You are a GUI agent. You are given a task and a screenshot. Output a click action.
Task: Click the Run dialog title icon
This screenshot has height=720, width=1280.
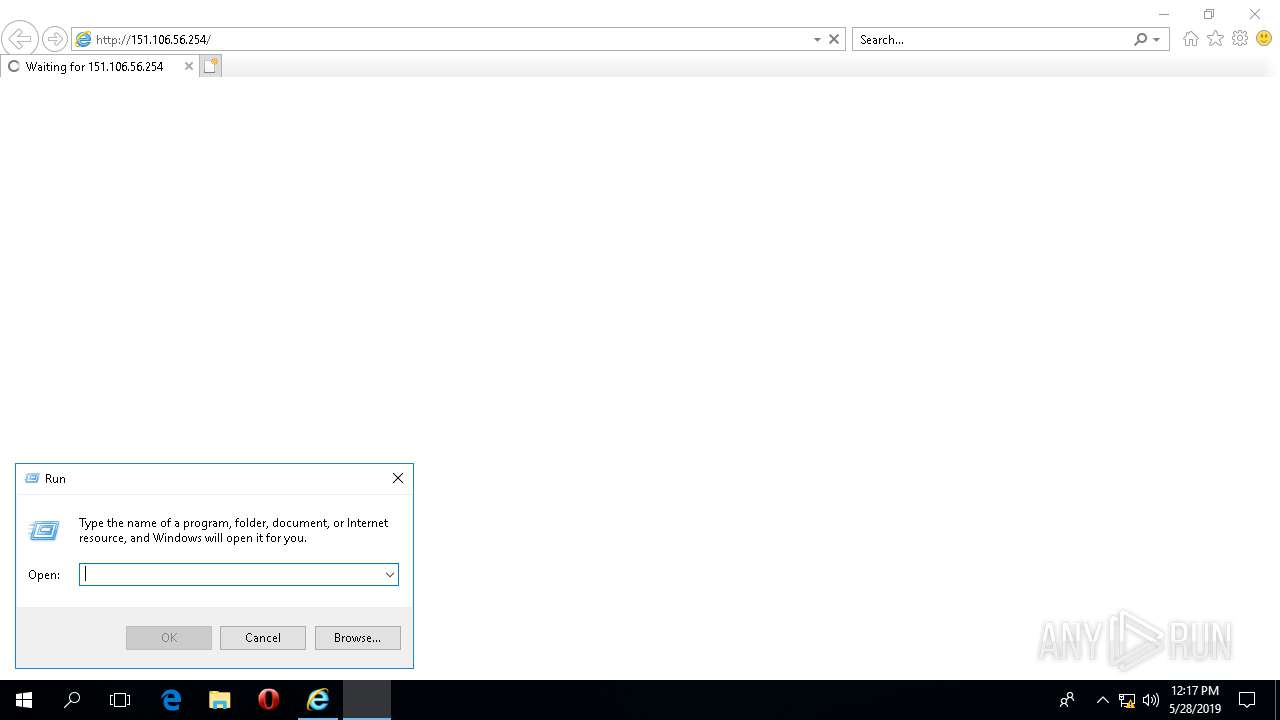[x=32, y=479]
